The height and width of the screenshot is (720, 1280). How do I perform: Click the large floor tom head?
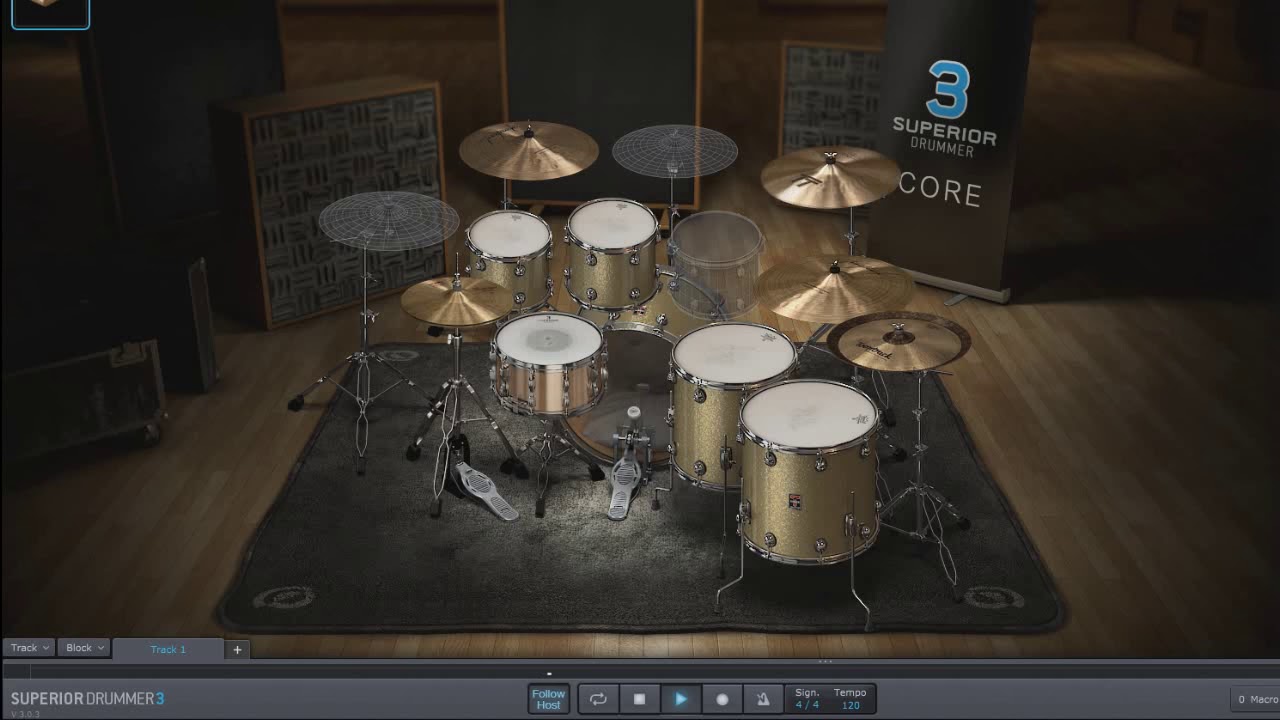pos(809,415)
